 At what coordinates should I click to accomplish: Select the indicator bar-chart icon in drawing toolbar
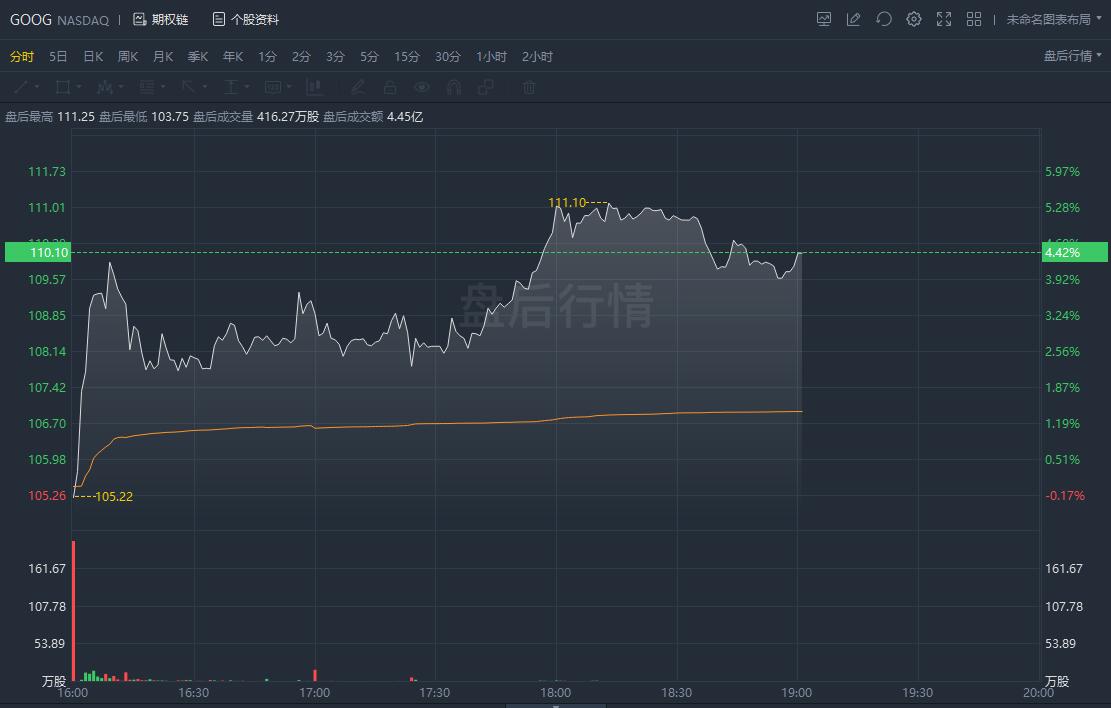313,87
